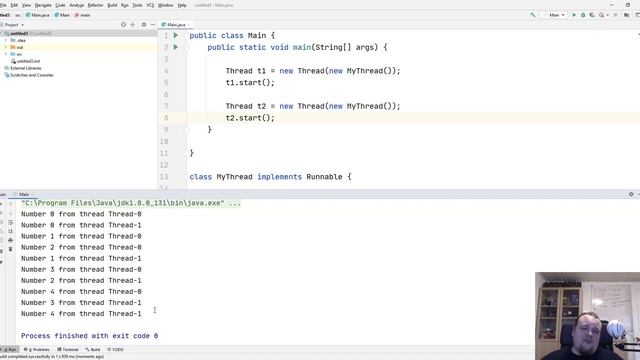Open the Project view selector dropdown
The width and height of the screenshot is (640, 360).
click(13, 25)
